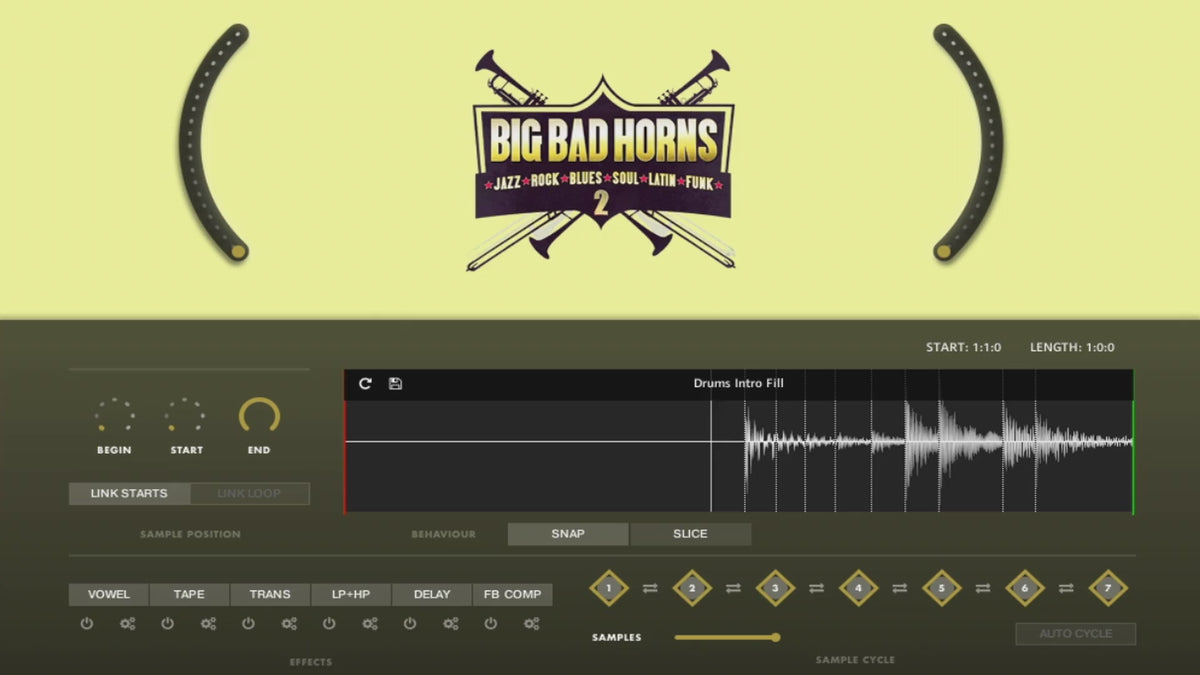The image size is (1200, 675).
Task: Open VOWEL effect settings gears icon
Action: [x=127, y=624]
